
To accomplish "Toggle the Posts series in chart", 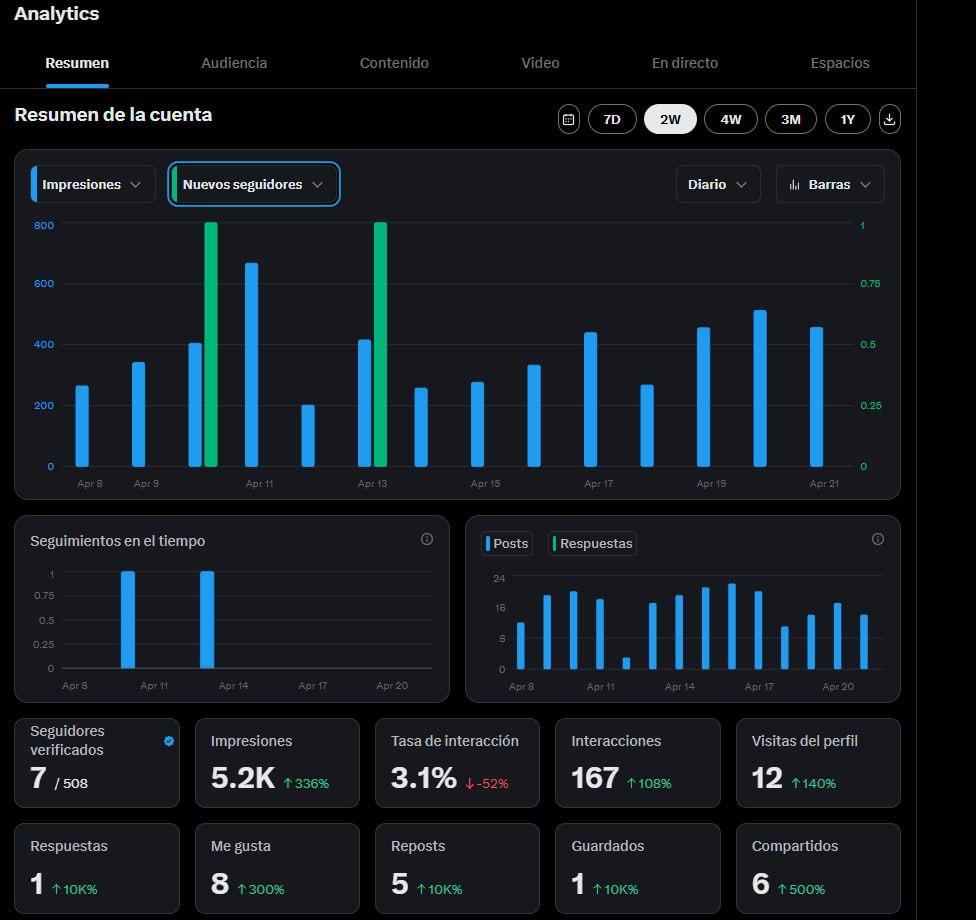I will (x=507, y=543).
